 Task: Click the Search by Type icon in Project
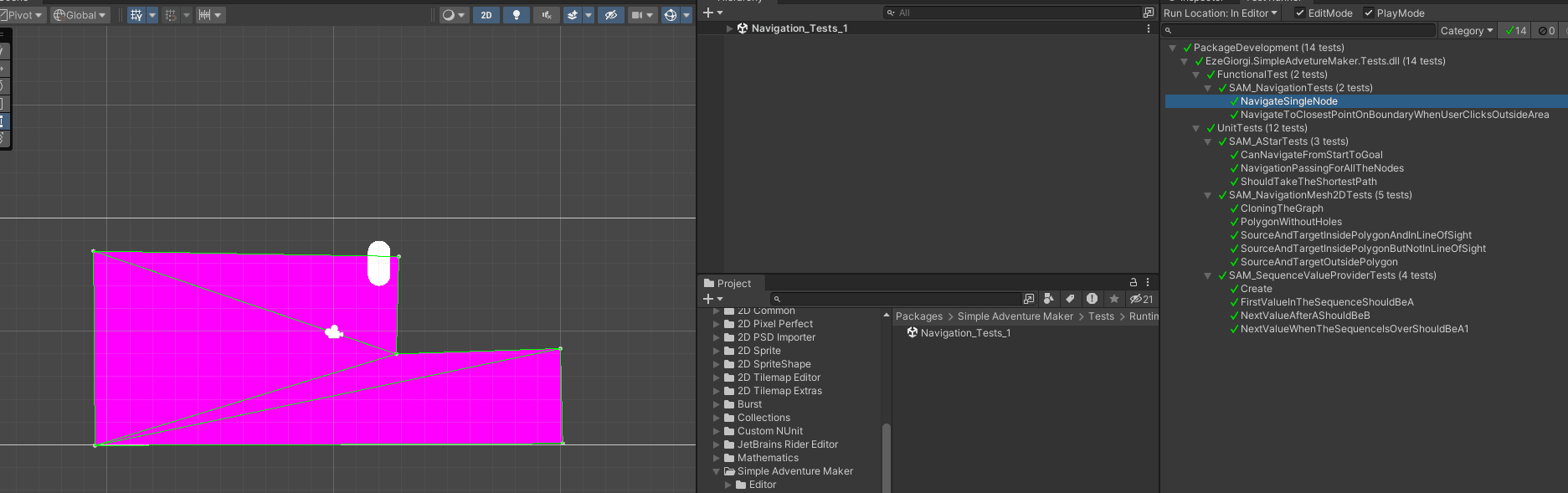[x=1048, y=299]
